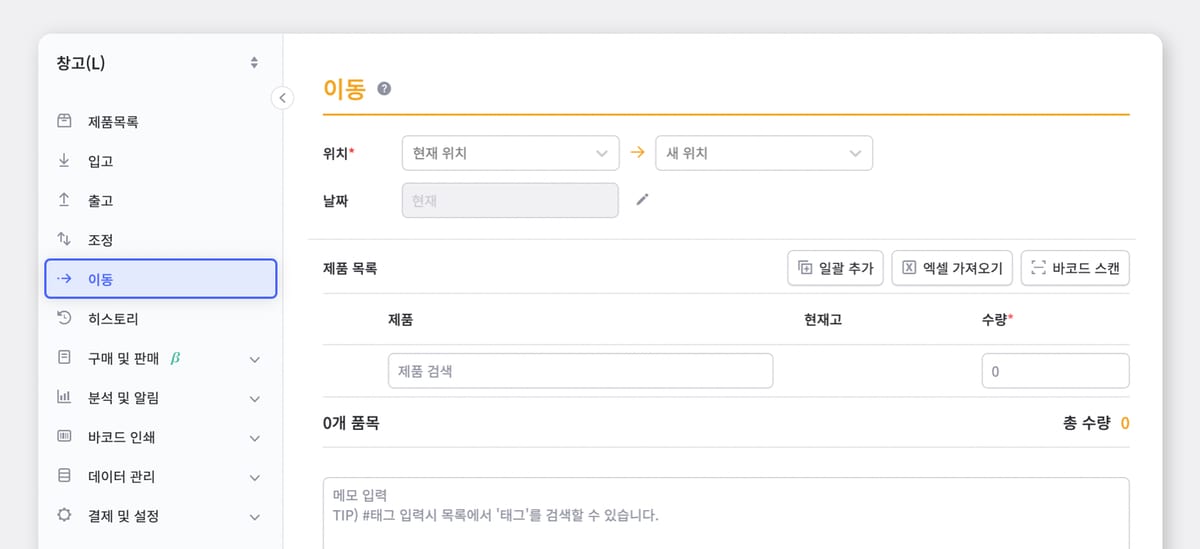
Task: Open the 현재 위치 dropdown
Action: click(510, 153)
